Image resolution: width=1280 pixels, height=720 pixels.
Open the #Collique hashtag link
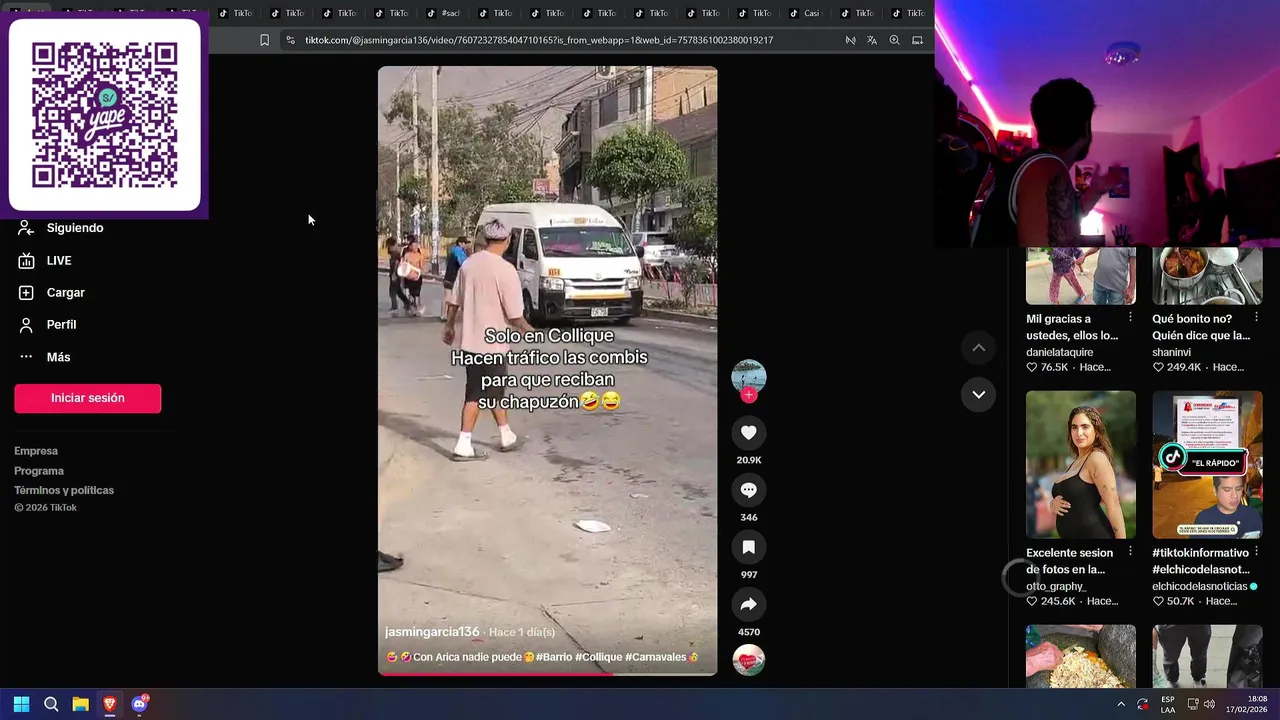[598, 657]
